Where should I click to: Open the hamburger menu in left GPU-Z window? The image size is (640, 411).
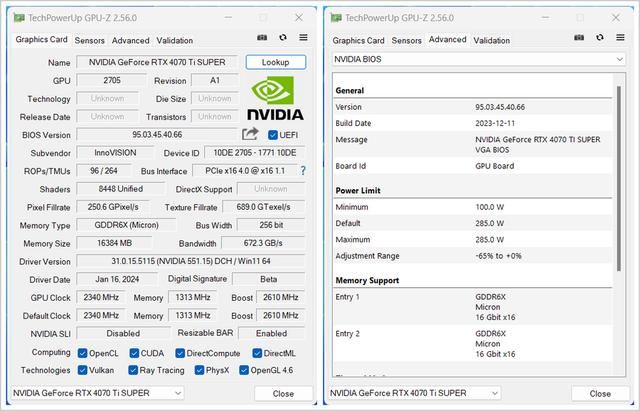[303, 38]
